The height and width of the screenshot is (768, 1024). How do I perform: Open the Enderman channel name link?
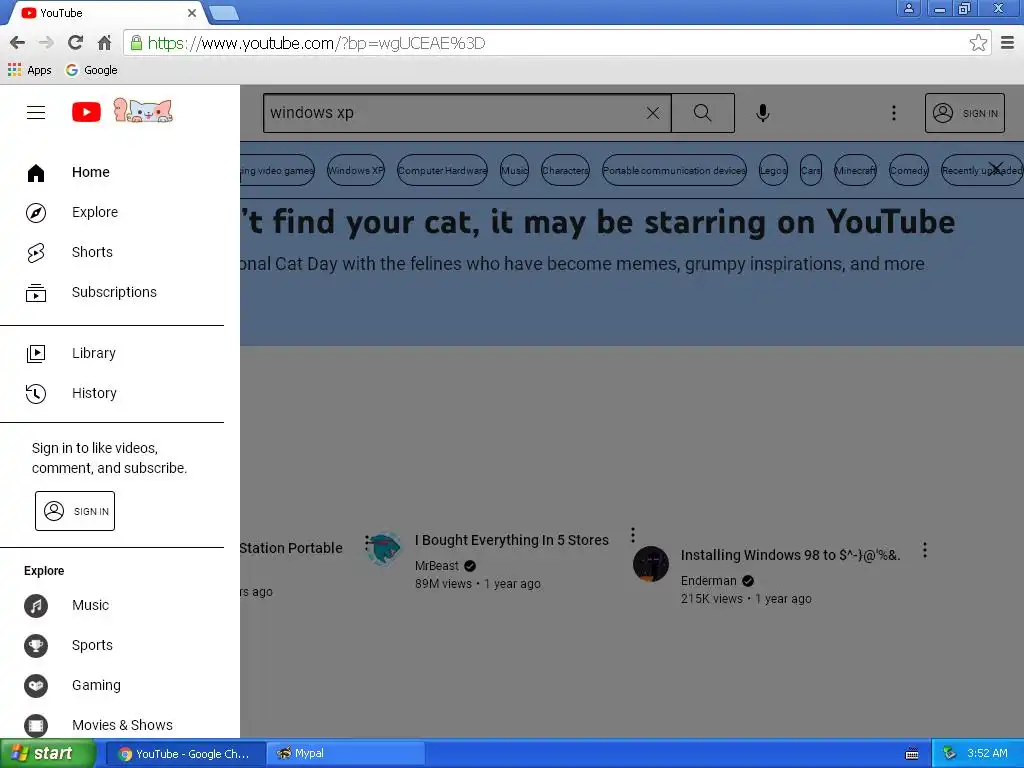click(x=709, y=581)
